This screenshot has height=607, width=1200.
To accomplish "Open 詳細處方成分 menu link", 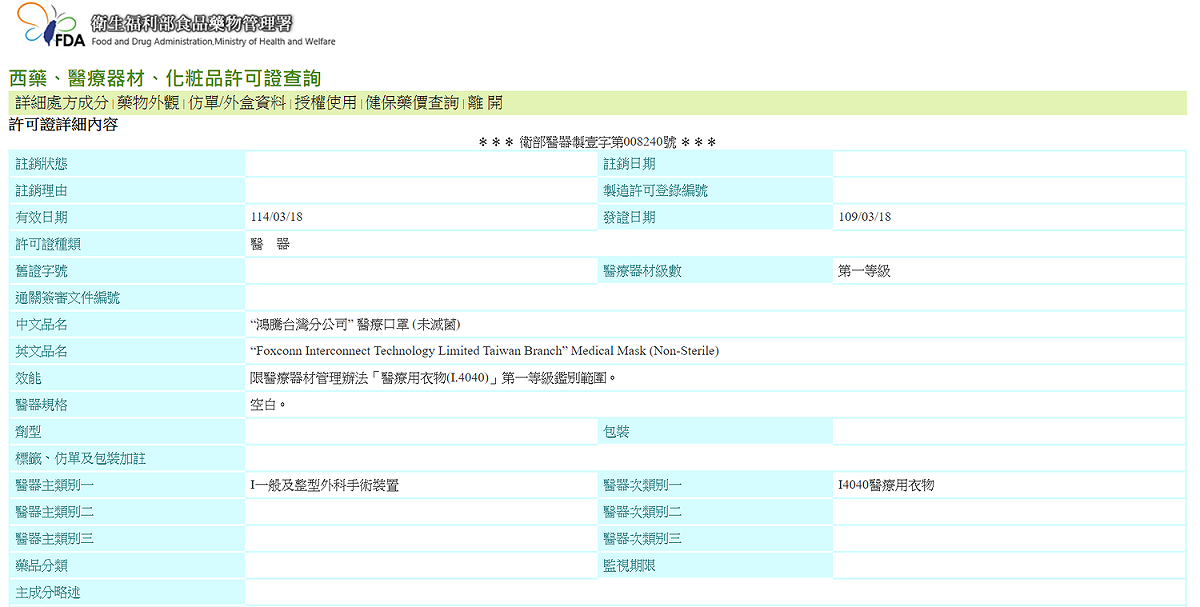I will pos(61,103).
